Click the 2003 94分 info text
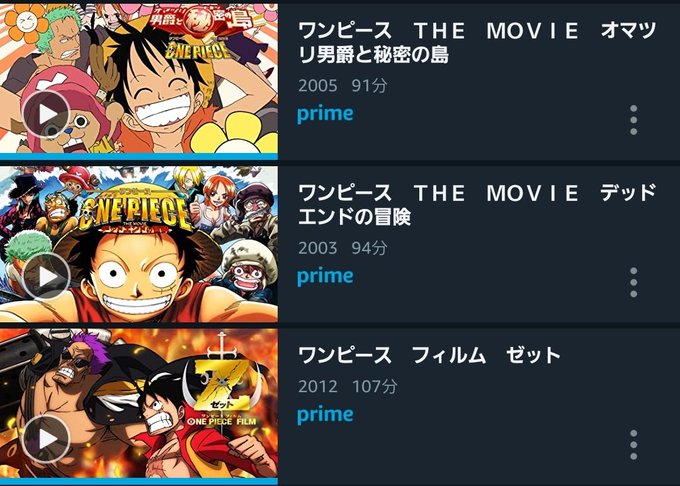The image size is (680, 486). click(x=343, y=248)
